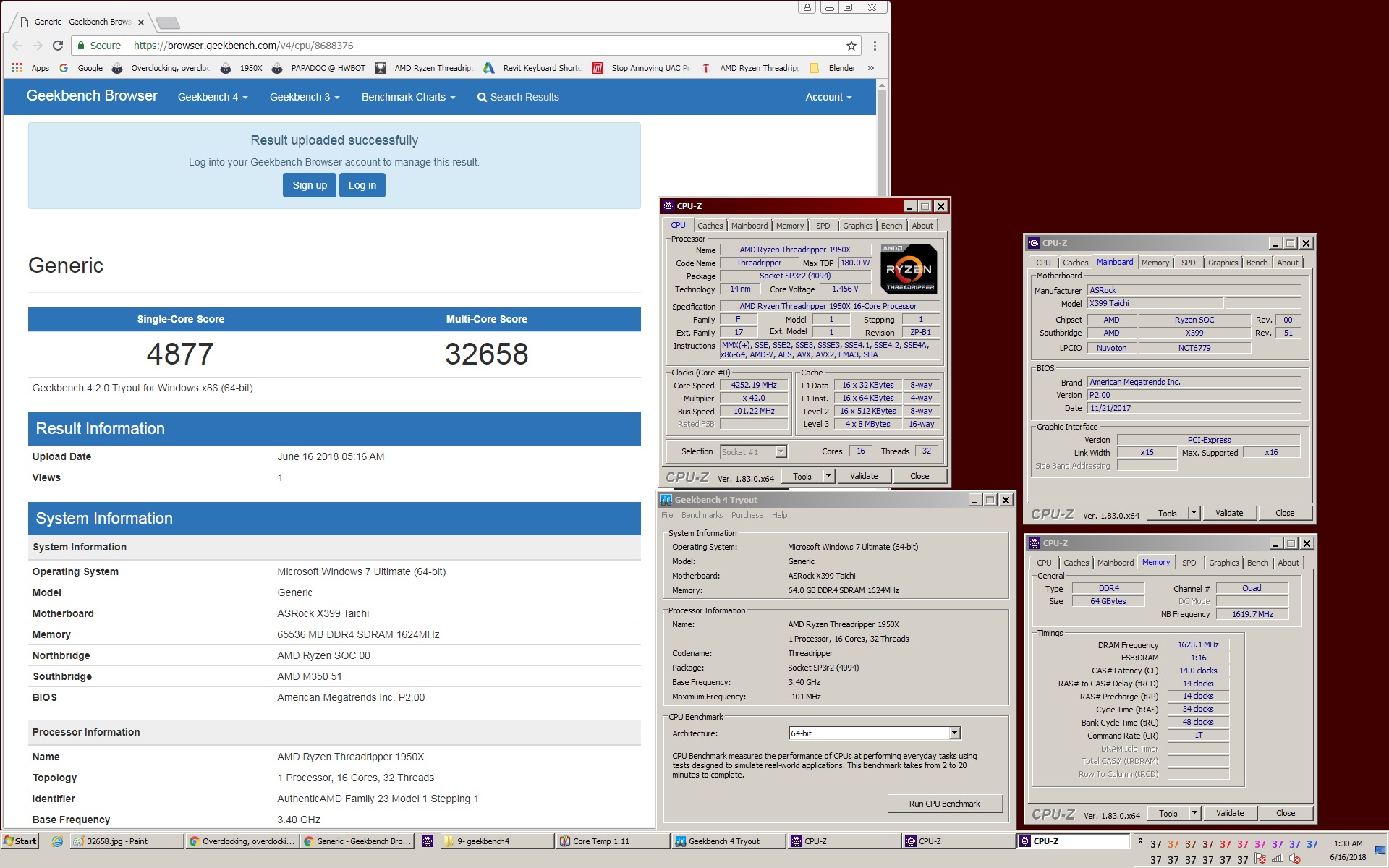The image size is (1389, 868).
Task: Click the Geekbench Browser home link
Action: tap(92, 95)
